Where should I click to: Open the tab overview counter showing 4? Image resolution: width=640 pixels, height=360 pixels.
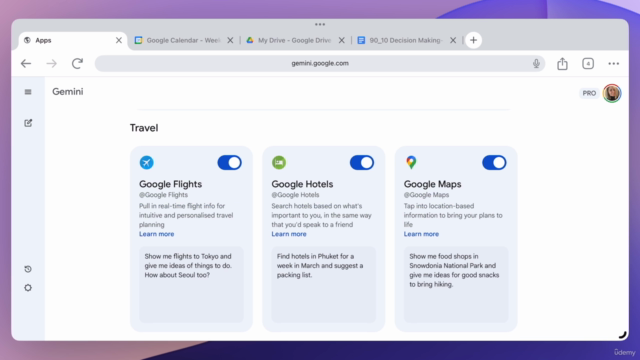(588, 63)
